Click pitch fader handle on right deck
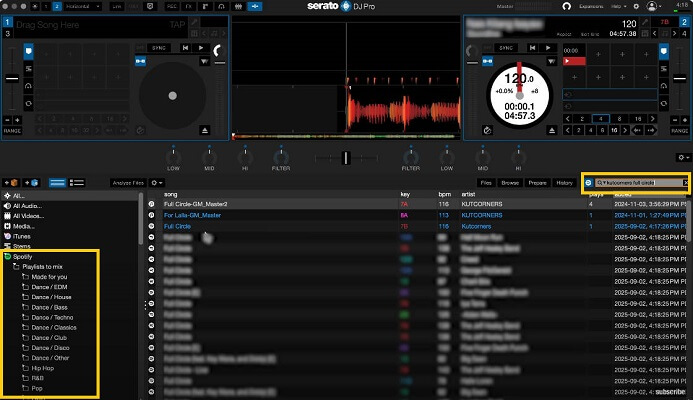This screenshot has width=693, height=400. pos(679,79)
